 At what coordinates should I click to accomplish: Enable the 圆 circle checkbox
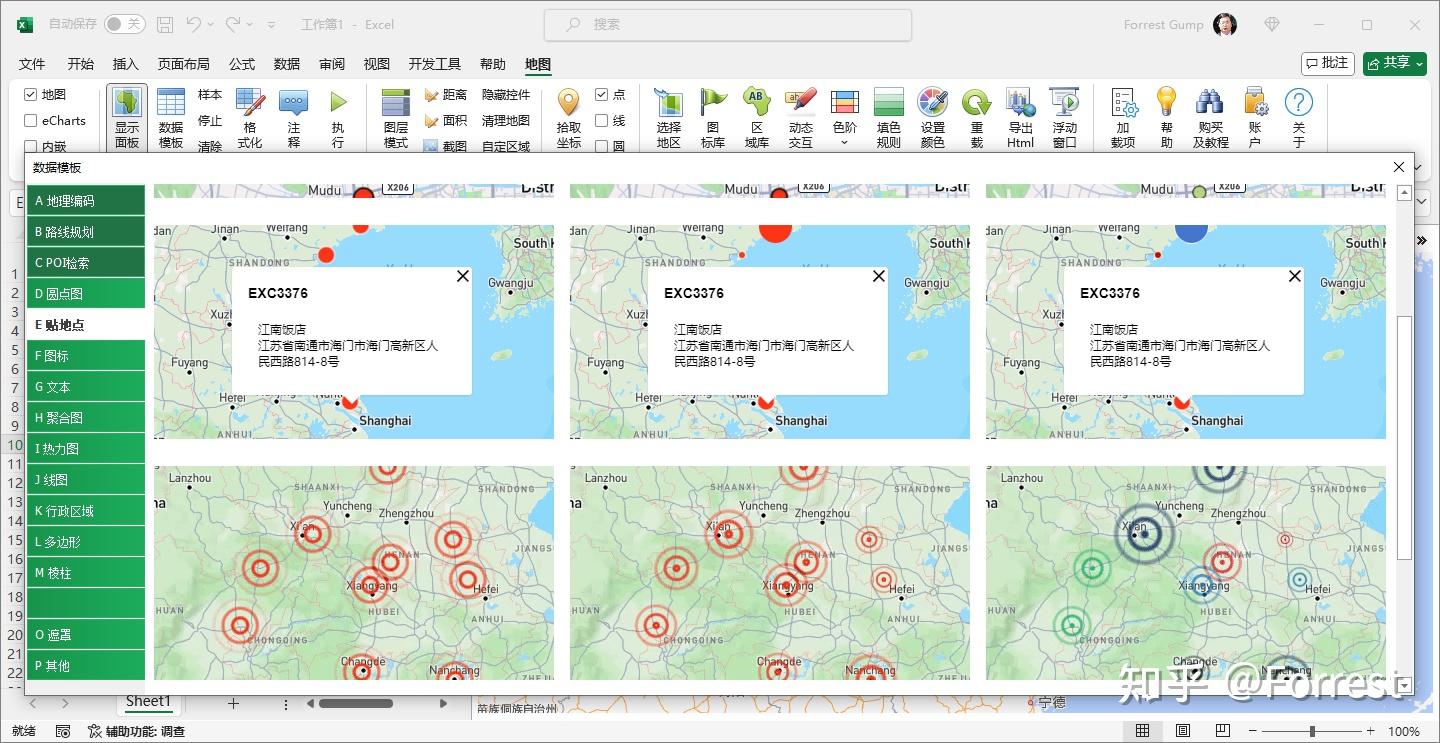point(601,147)
